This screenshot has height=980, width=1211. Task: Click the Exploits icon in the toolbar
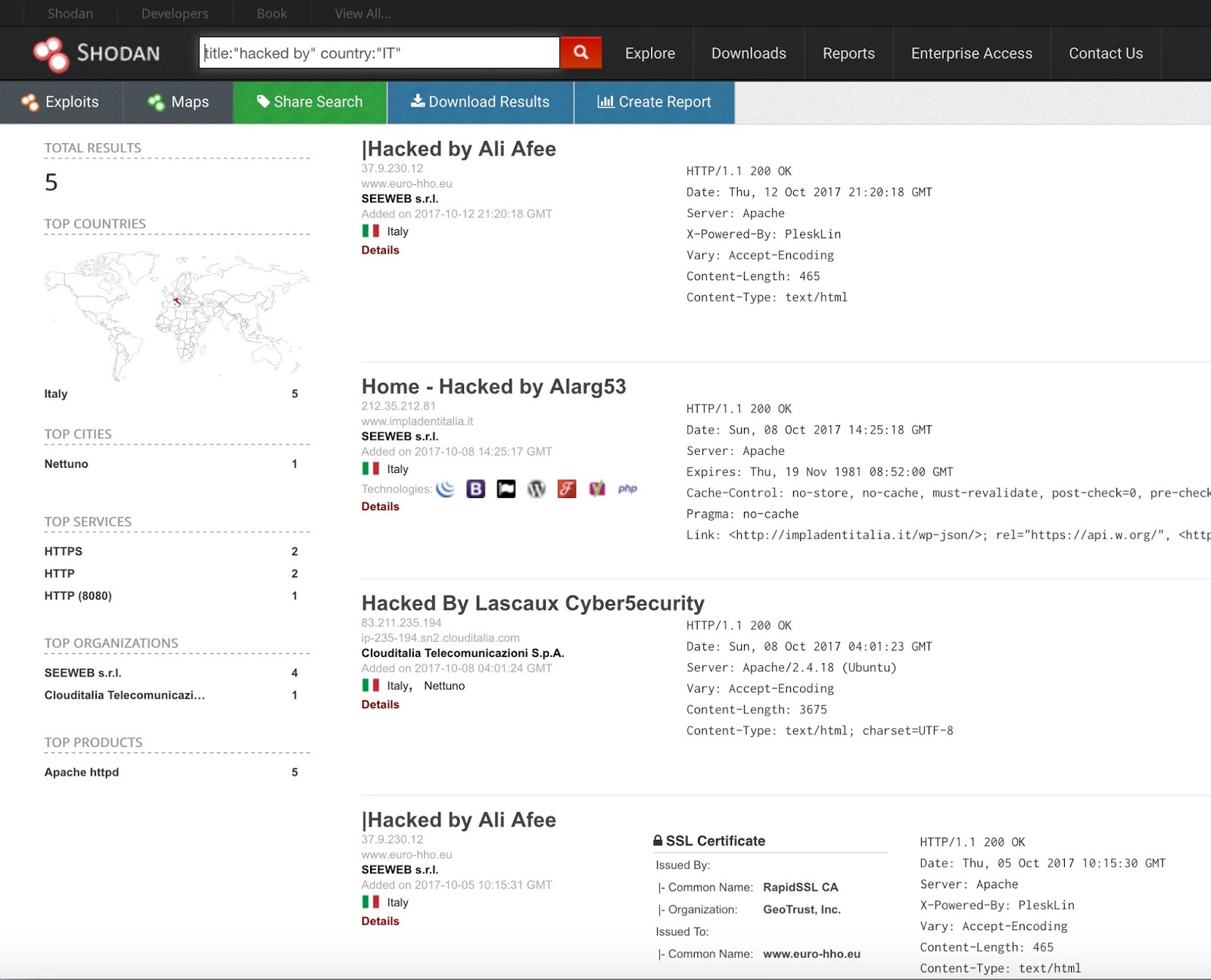pos(30,102)
